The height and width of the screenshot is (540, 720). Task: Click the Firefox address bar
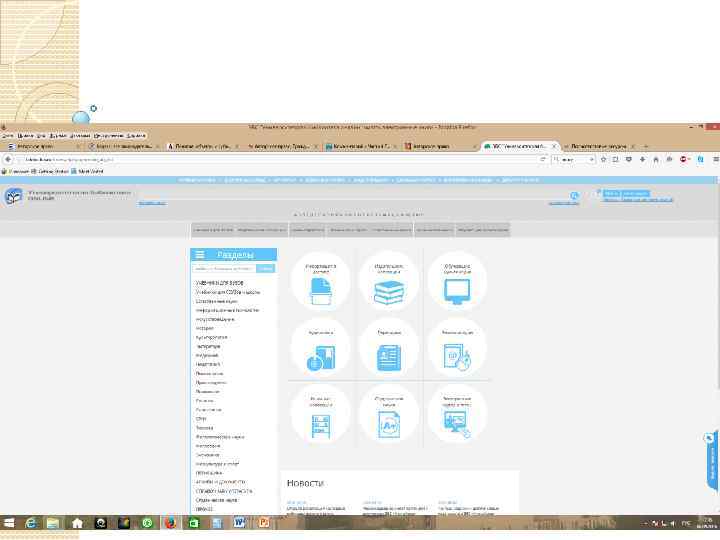pyautogui.click(x=280, y=159)
